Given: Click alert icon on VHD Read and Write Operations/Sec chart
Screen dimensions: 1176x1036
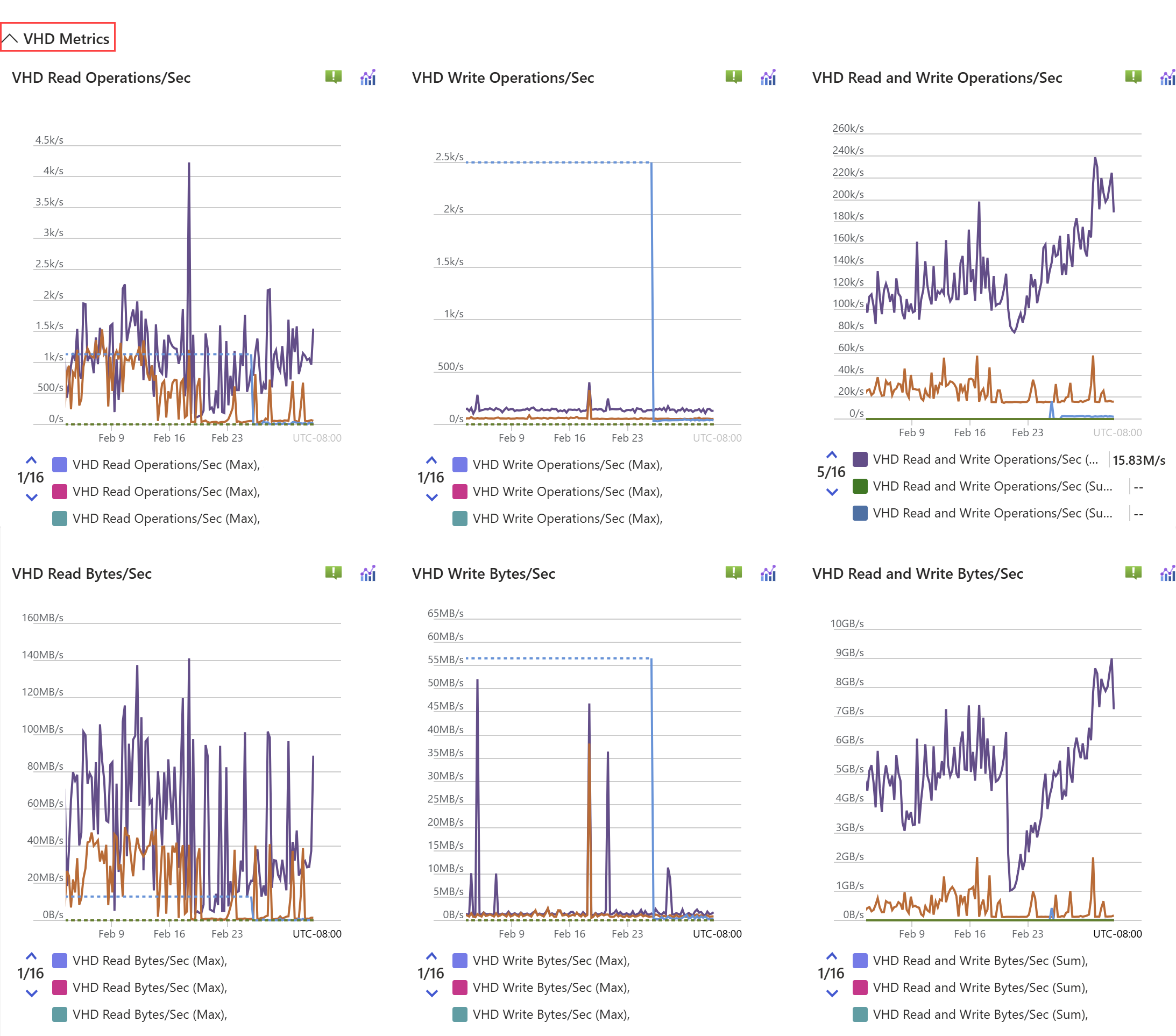Looking at the screenshot, I should 1132,76.
